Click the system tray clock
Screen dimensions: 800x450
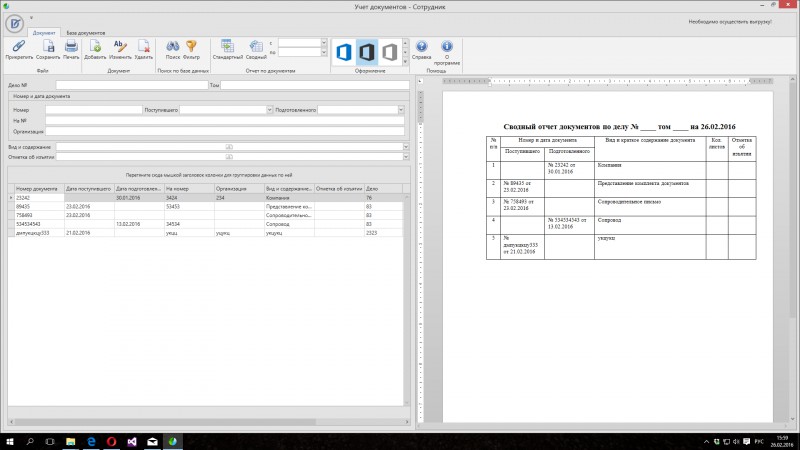[x=782, y=441]
